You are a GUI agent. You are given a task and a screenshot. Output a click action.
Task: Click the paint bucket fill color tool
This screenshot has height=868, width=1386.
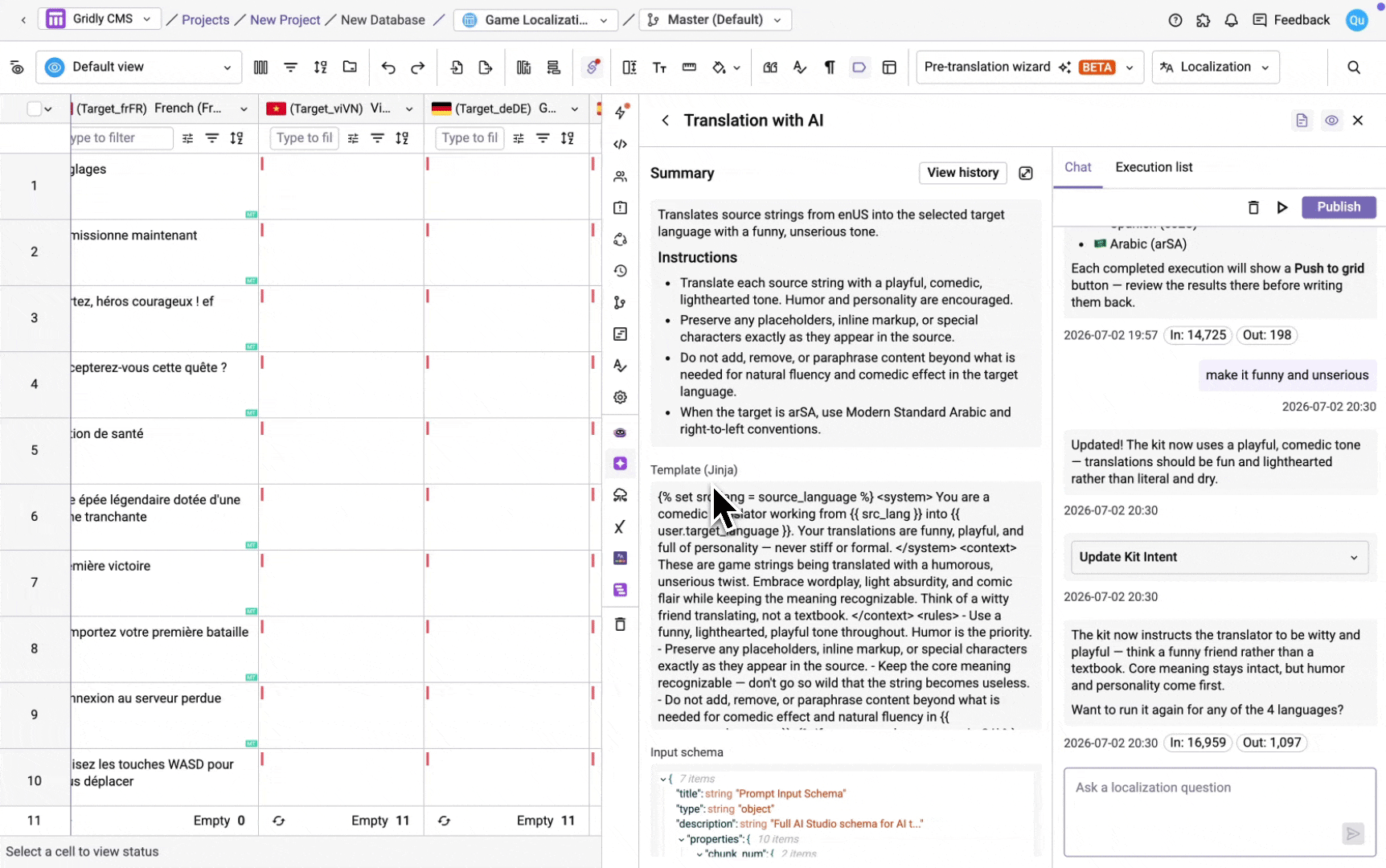tap(720, 68)
